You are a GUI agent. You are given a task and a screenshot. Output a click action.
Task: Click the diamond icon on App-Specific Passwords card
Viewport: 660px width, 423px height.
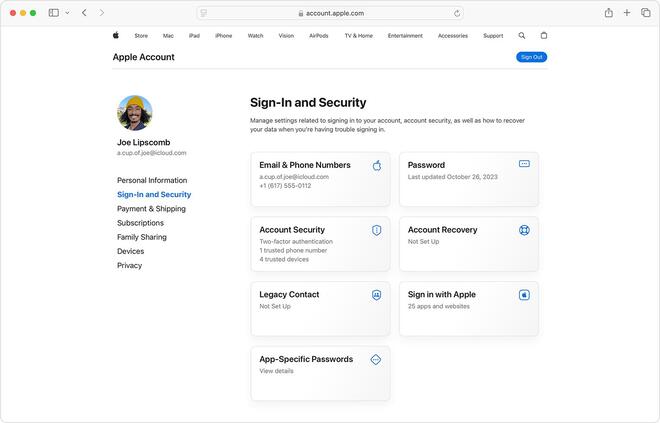coord(376,360)
